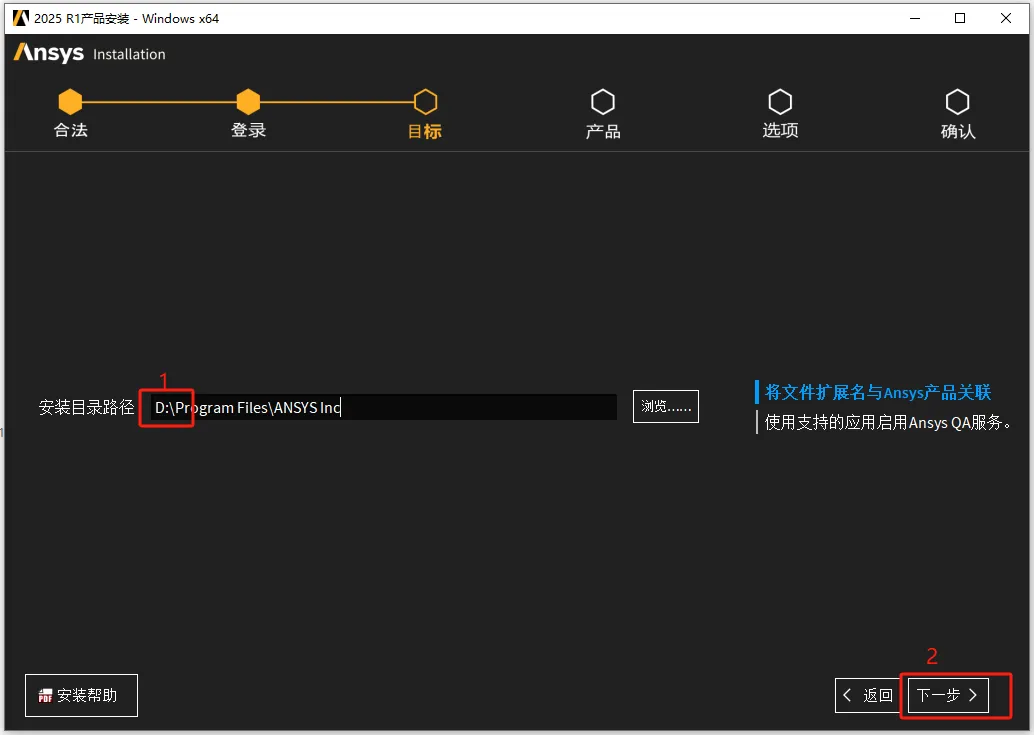The width and height of the screenshot is (1034, 735).
Task: Click the 目标 step hexagon icon
Action: point(425,102)
